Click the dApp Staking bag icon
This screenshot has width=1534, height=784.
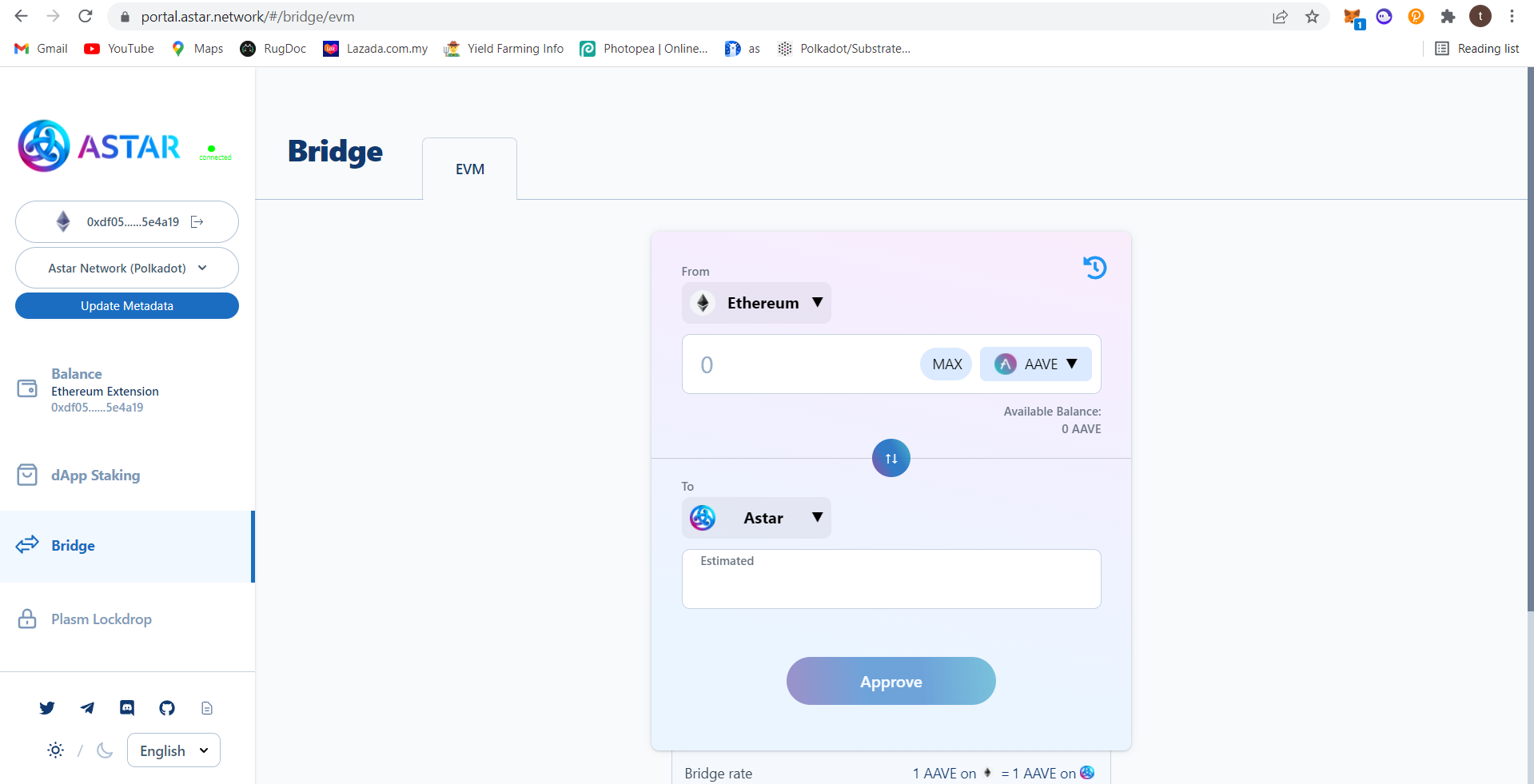coord(27,475)
